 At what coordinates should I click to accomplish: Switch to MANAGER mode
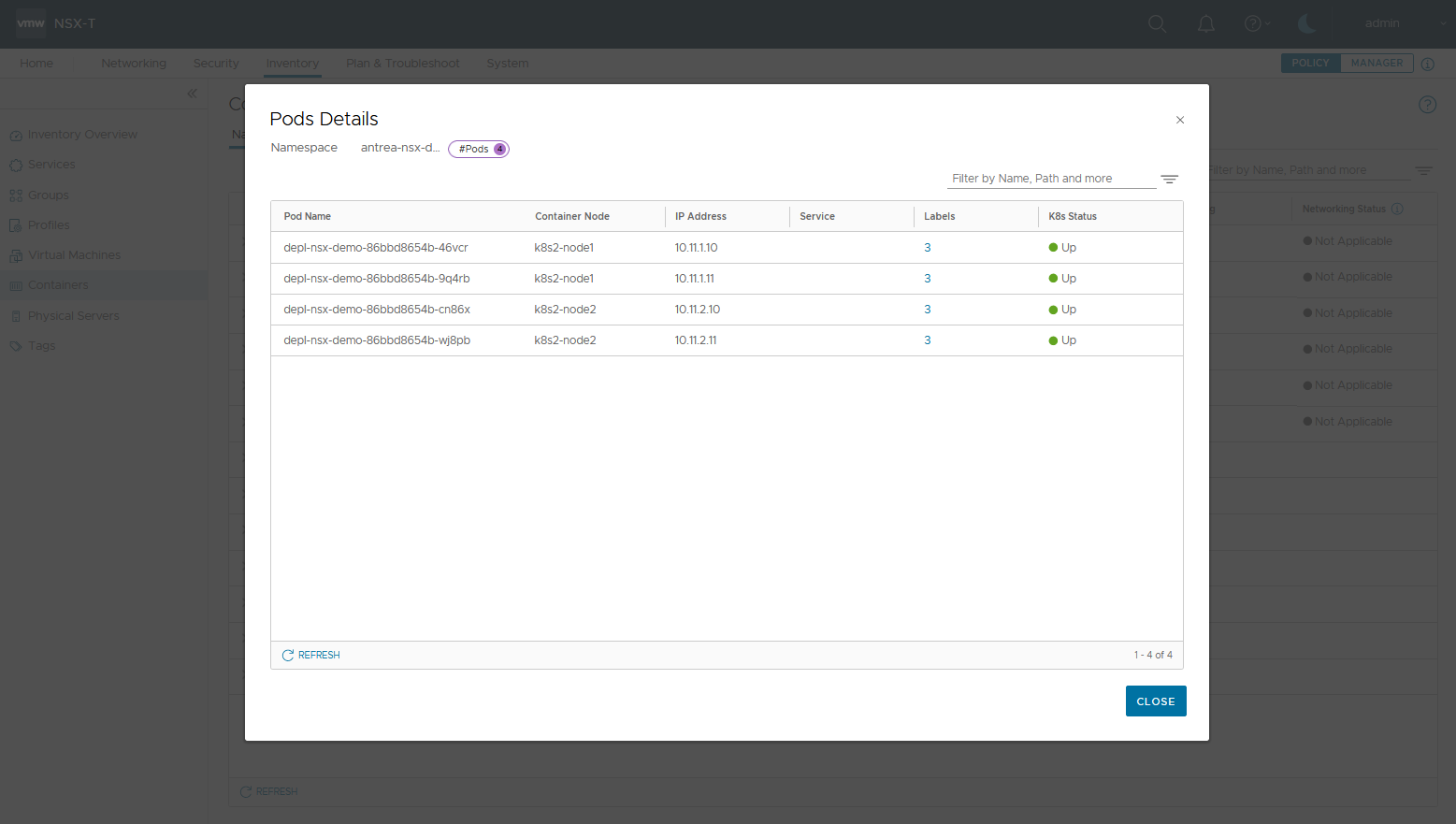[1377, 63]
